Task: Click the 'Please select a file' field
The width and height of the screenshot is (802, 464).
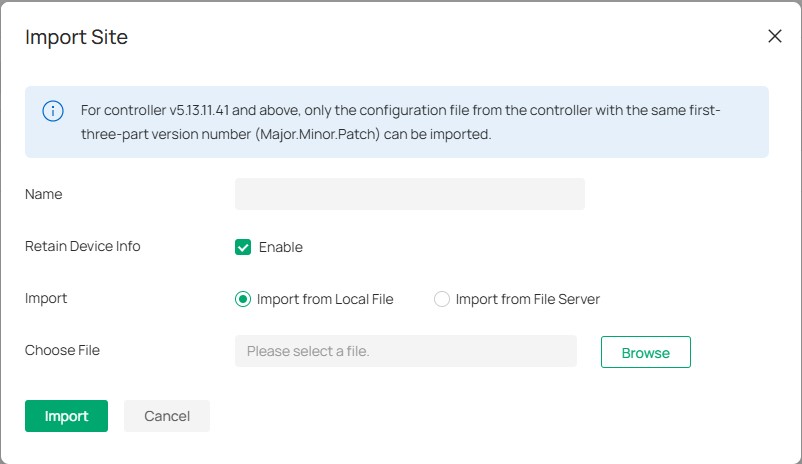Action: 405,351
